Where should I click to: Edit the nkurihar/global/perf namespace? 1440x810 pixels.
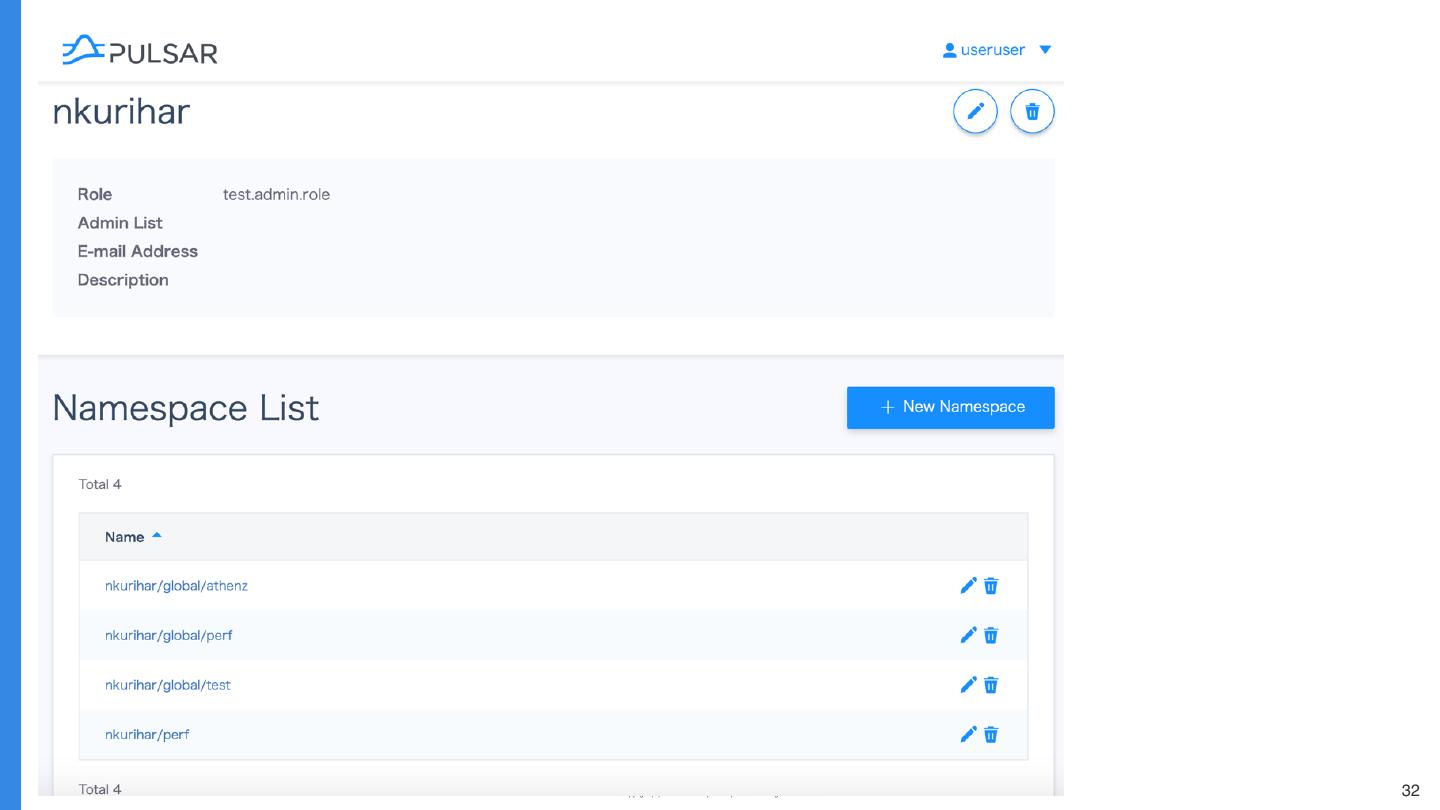[x=968, y=635]
